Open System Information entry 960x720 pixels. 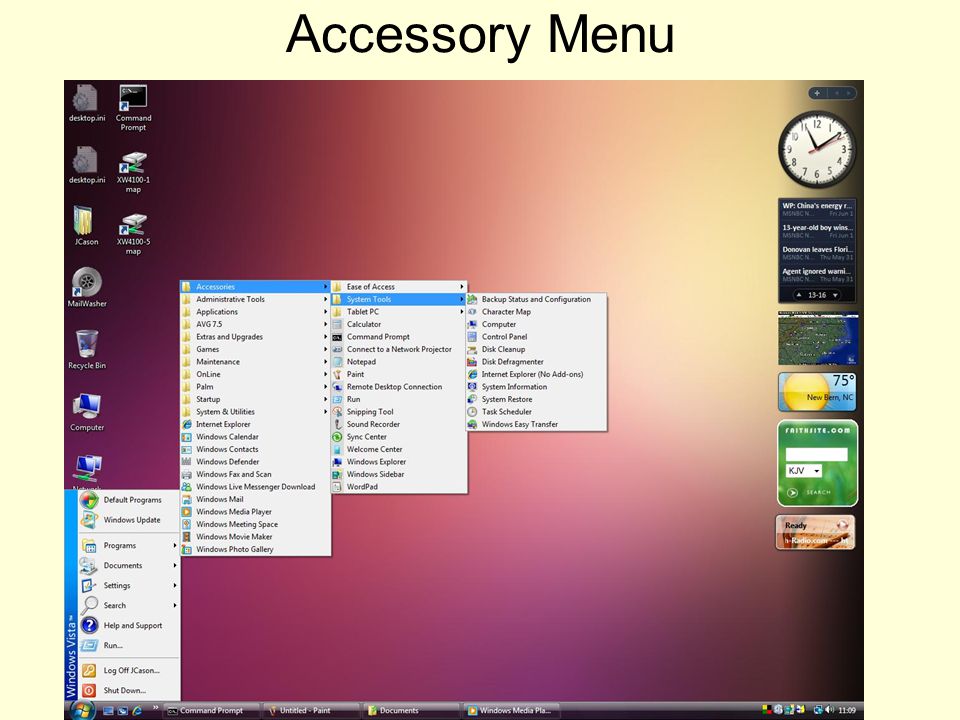point(536,386)
